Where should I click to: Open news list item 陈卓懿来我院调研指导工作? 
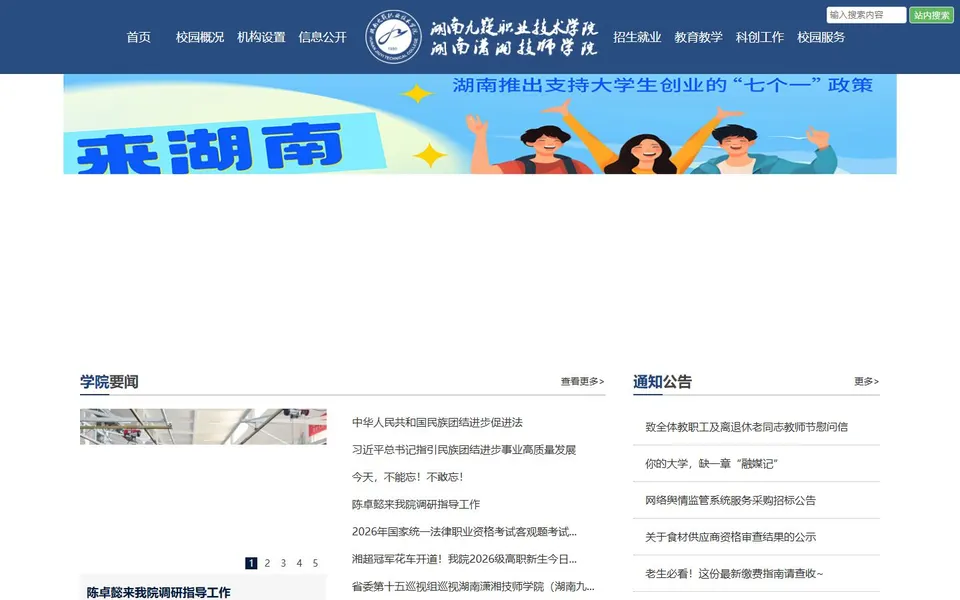point(416,504)
